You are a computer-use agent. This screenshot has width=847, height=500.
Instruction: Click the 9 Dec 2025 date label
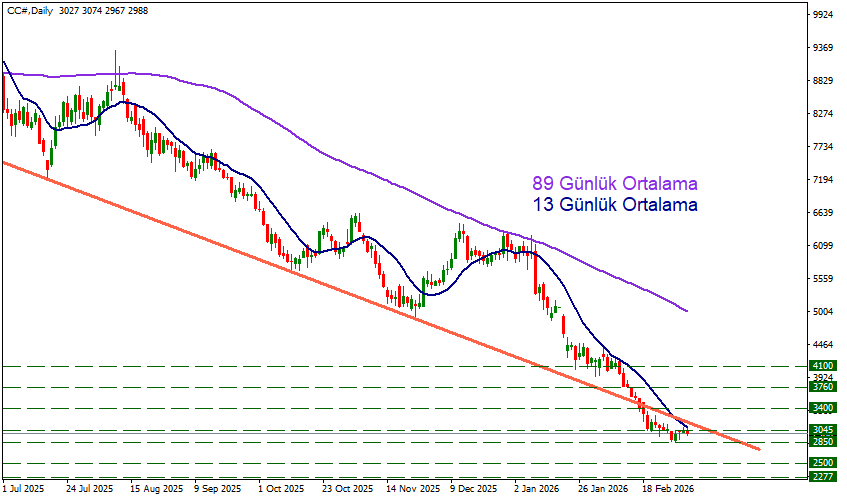[x=473, y=490]
